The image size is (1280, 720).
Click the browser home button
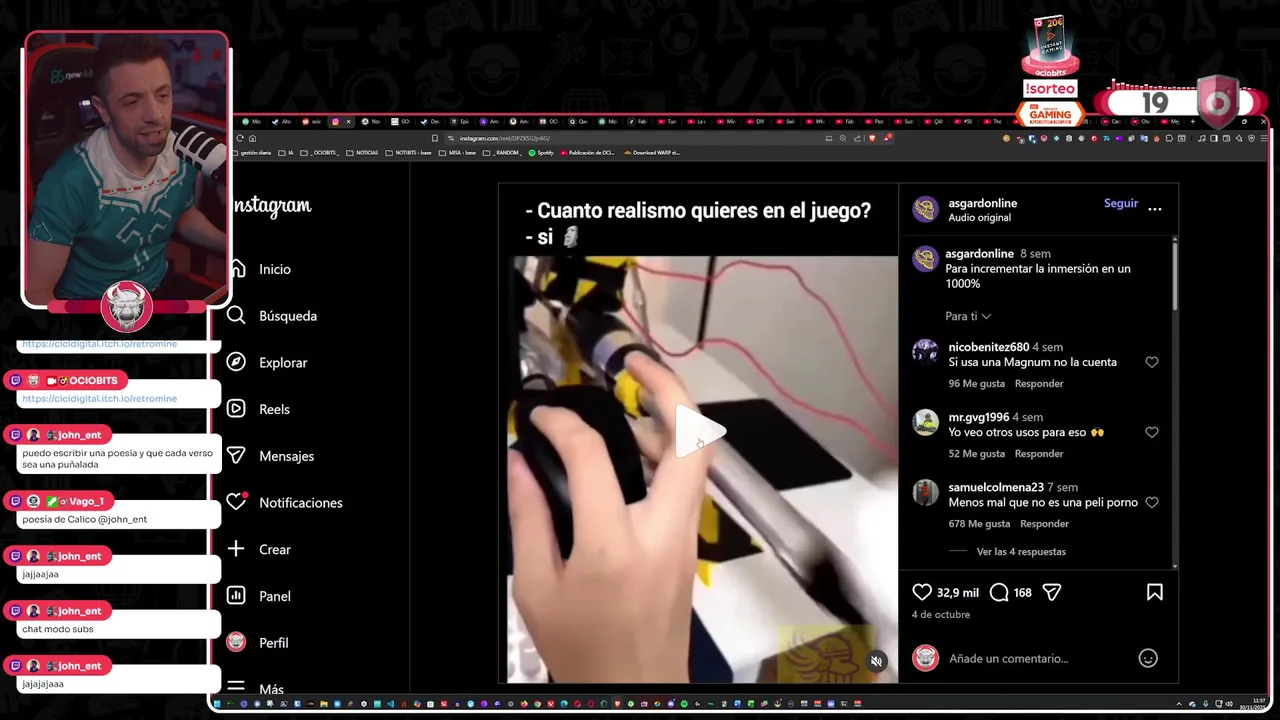click(252, 138)
